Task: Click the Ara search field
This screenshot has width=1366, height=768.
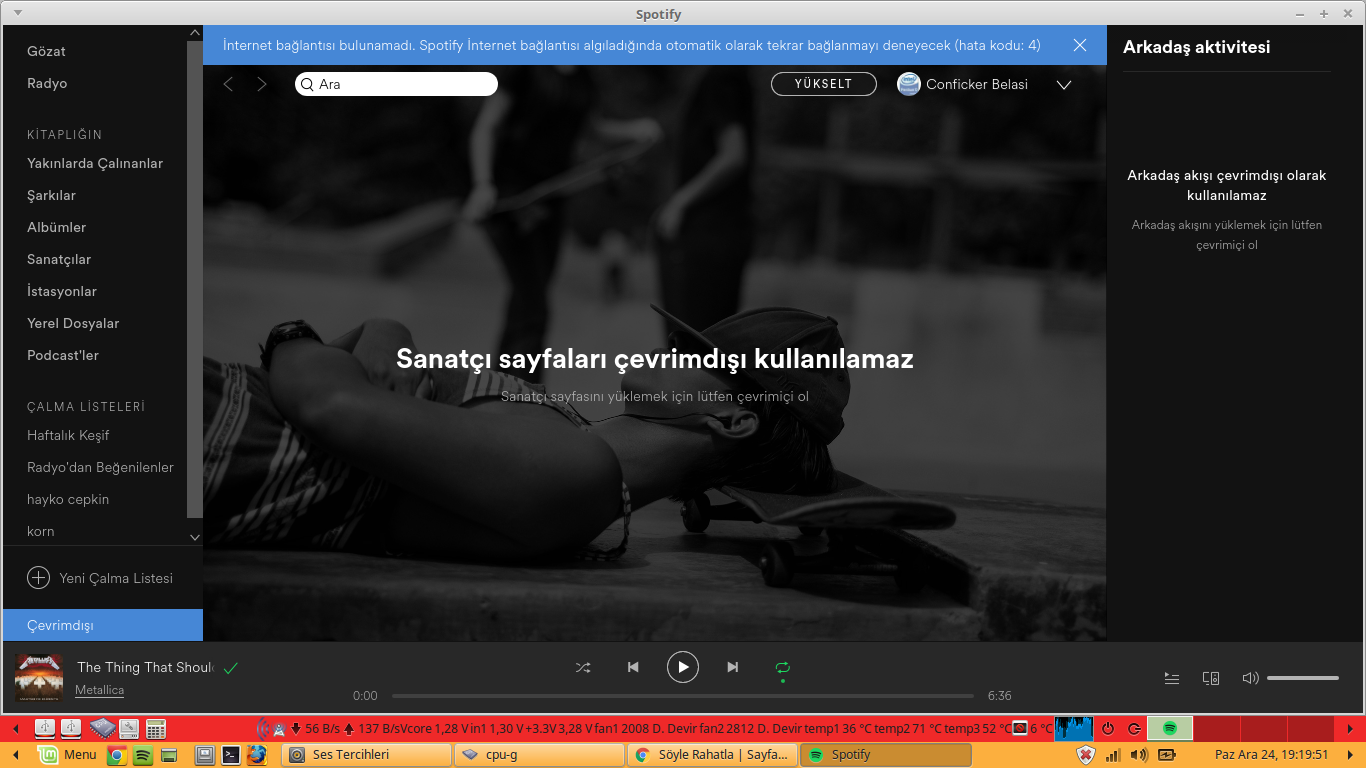Action: (396, 84)
